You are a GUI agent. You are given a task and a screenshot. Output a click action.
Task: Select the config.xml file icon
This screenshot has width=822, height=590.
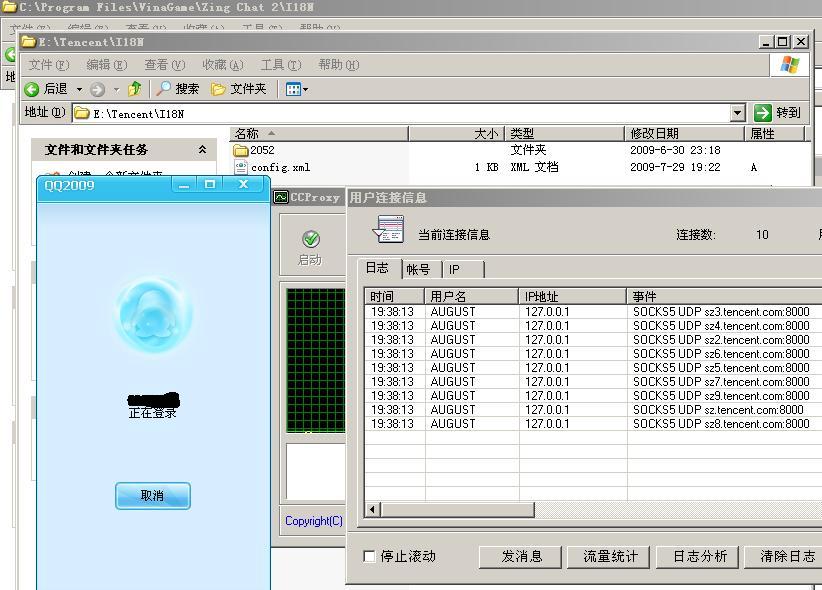[241, 167]
